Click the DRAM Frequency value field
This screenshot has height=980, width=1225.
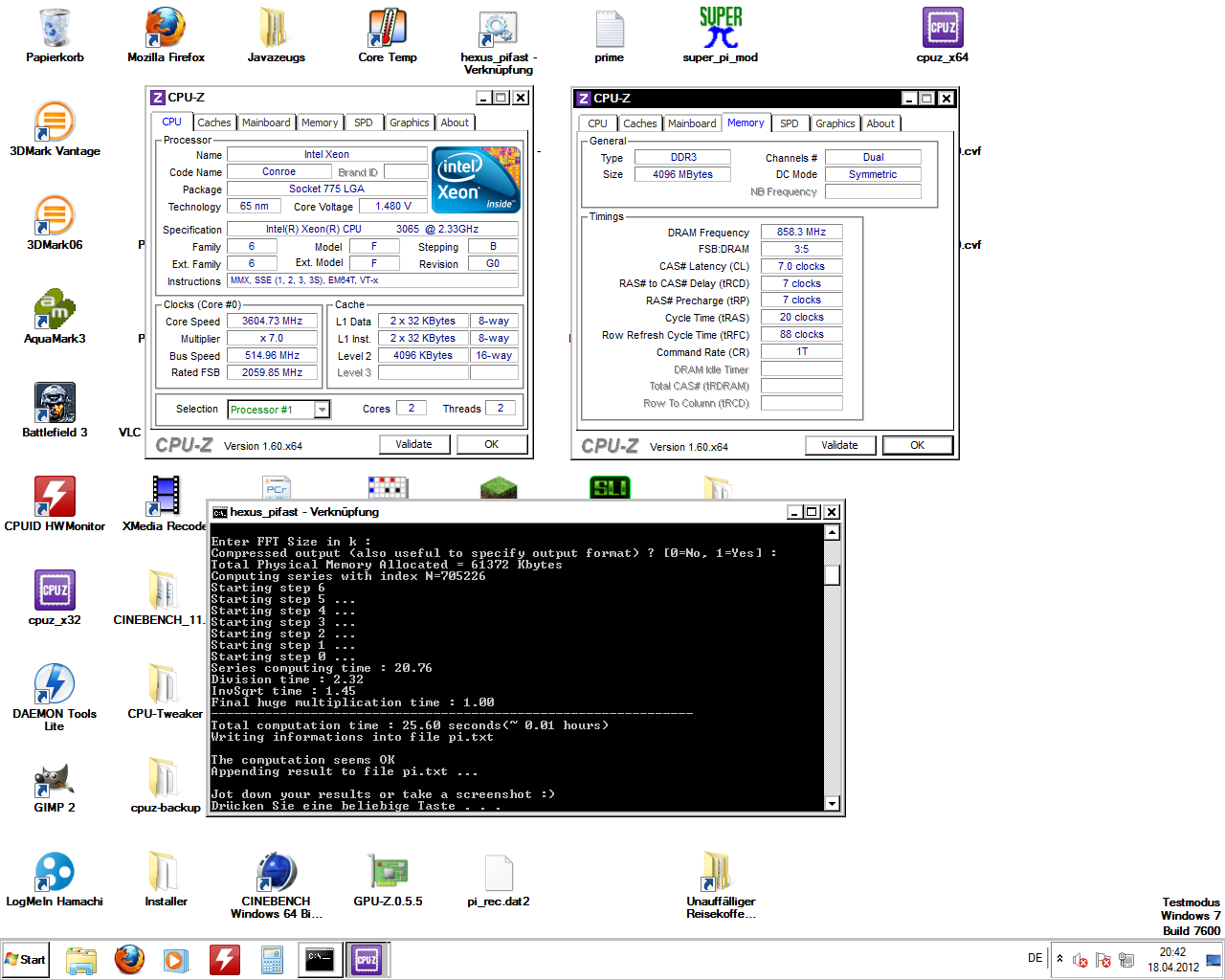point(801,232)
